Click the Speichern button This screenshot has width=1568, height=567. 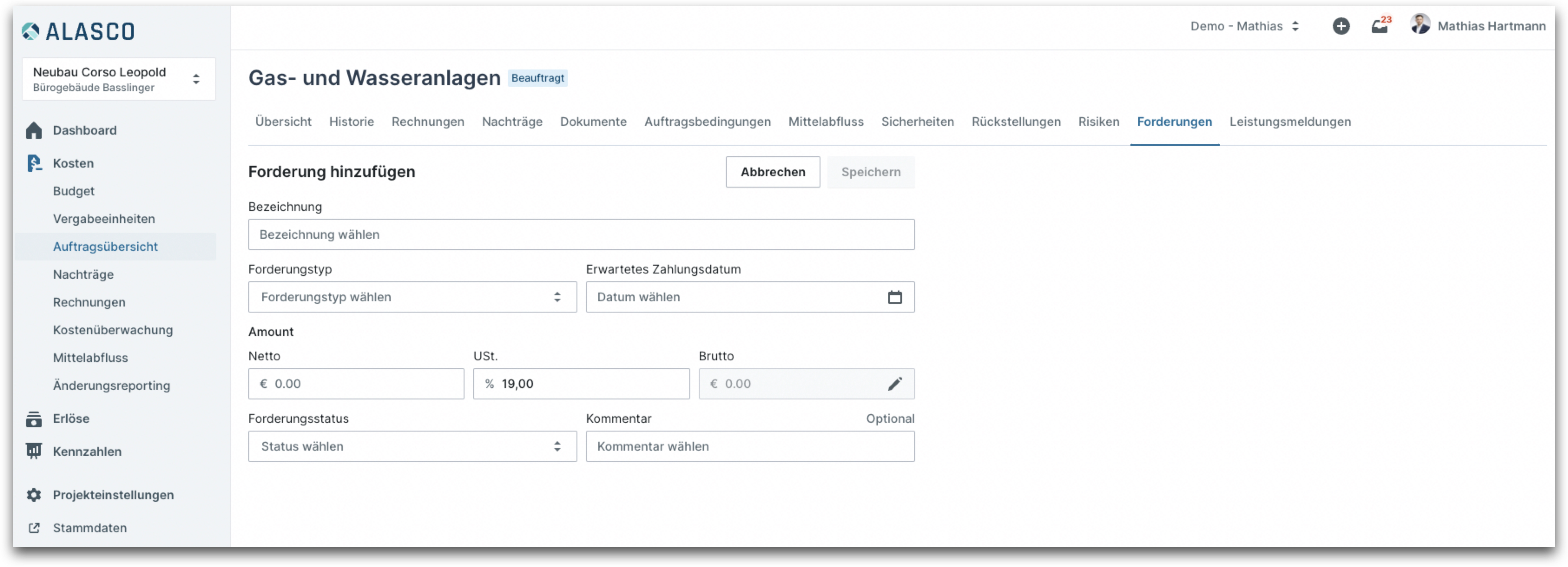870,172
